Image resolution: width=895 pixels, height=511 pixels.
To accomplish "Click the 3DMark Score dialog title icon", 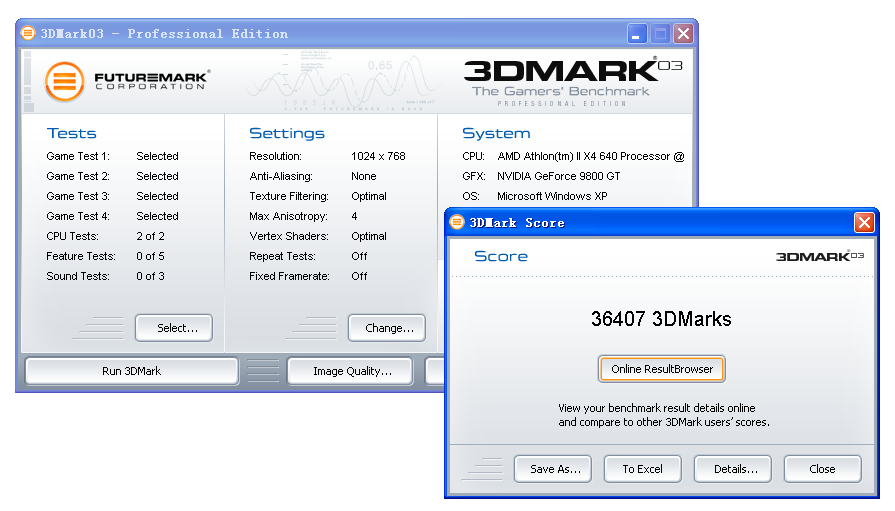I will click(x=457, y=222).
